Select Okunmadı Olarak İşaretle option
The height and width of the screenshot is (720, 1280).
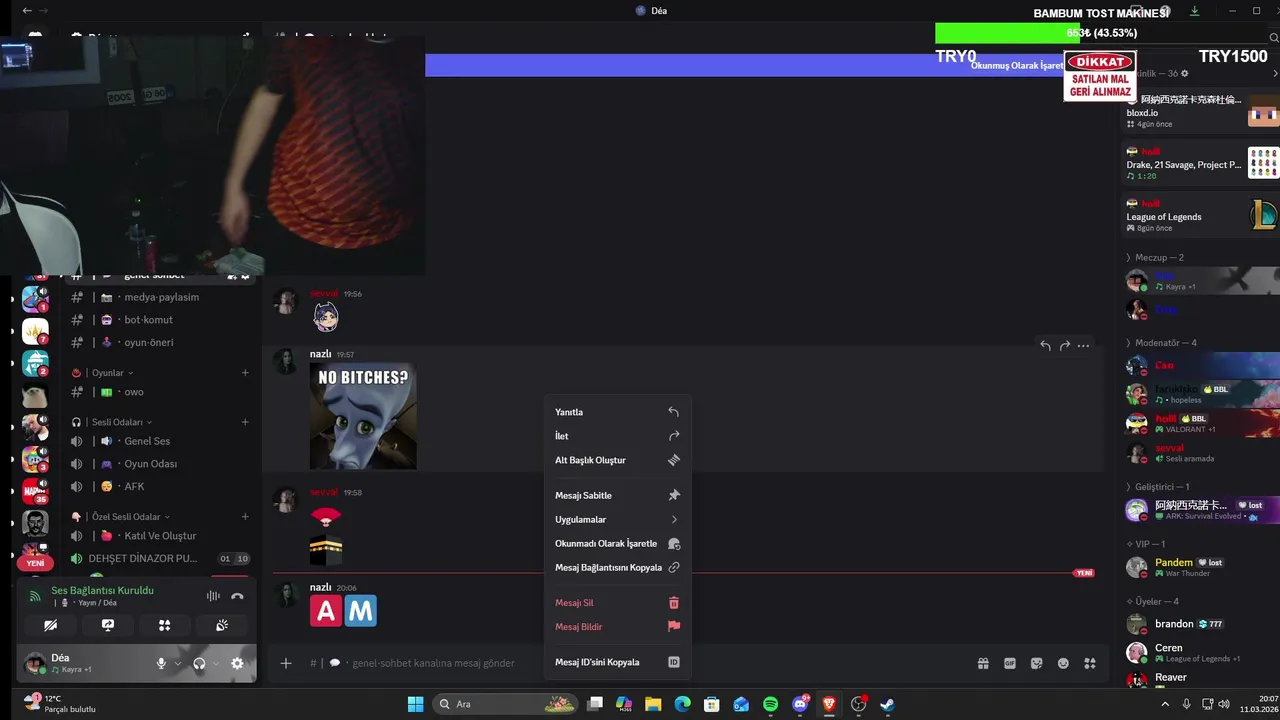[617, 543]
